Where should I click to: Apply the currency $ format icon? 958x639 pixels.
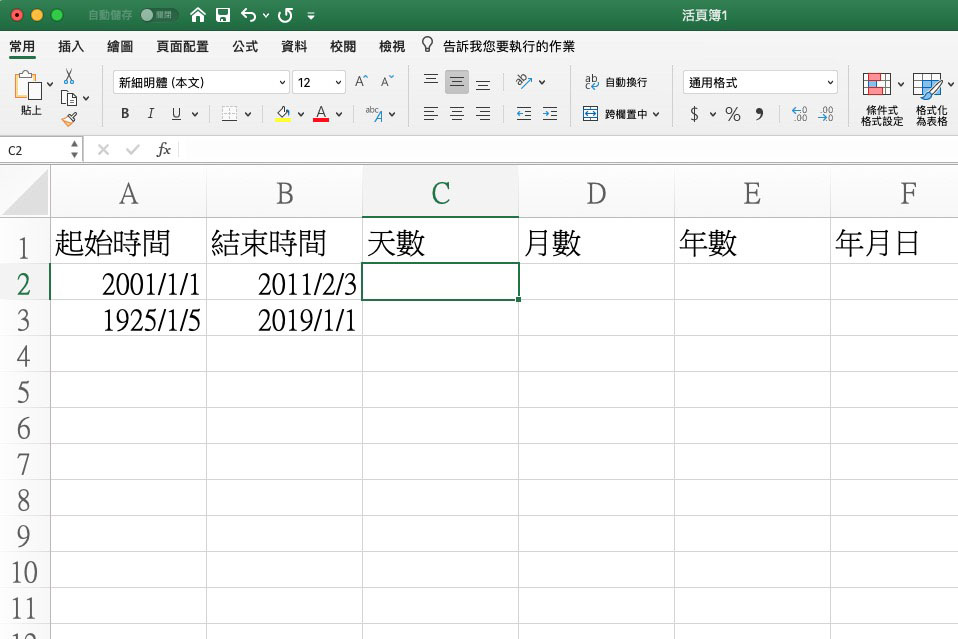(695, 112)
